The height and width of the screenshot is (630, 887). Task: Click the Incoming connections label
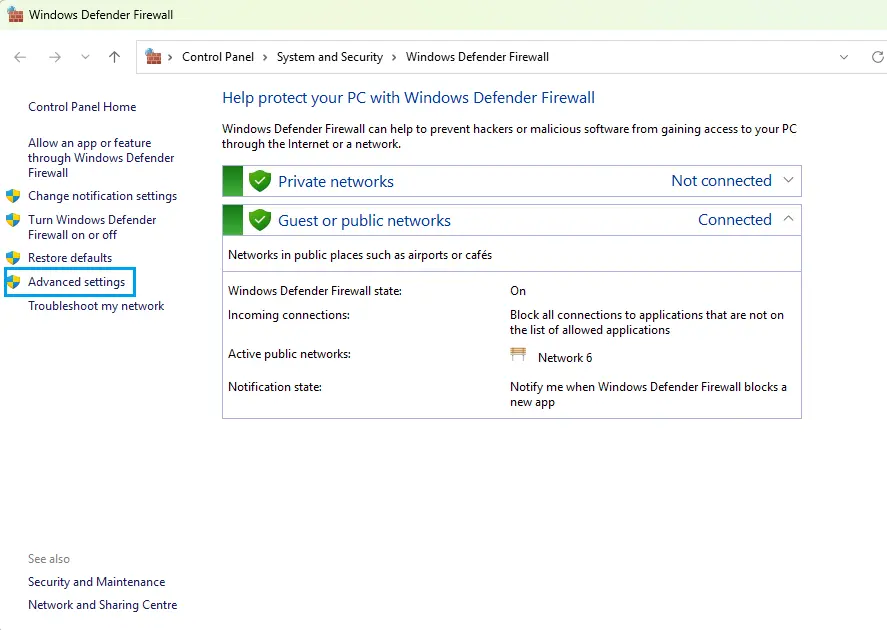[x=289, y=315]
